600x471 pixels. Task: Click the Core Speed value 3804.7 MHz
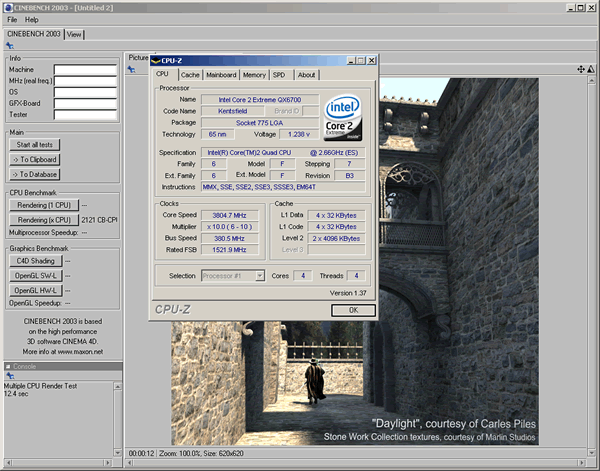coord(230,215)
